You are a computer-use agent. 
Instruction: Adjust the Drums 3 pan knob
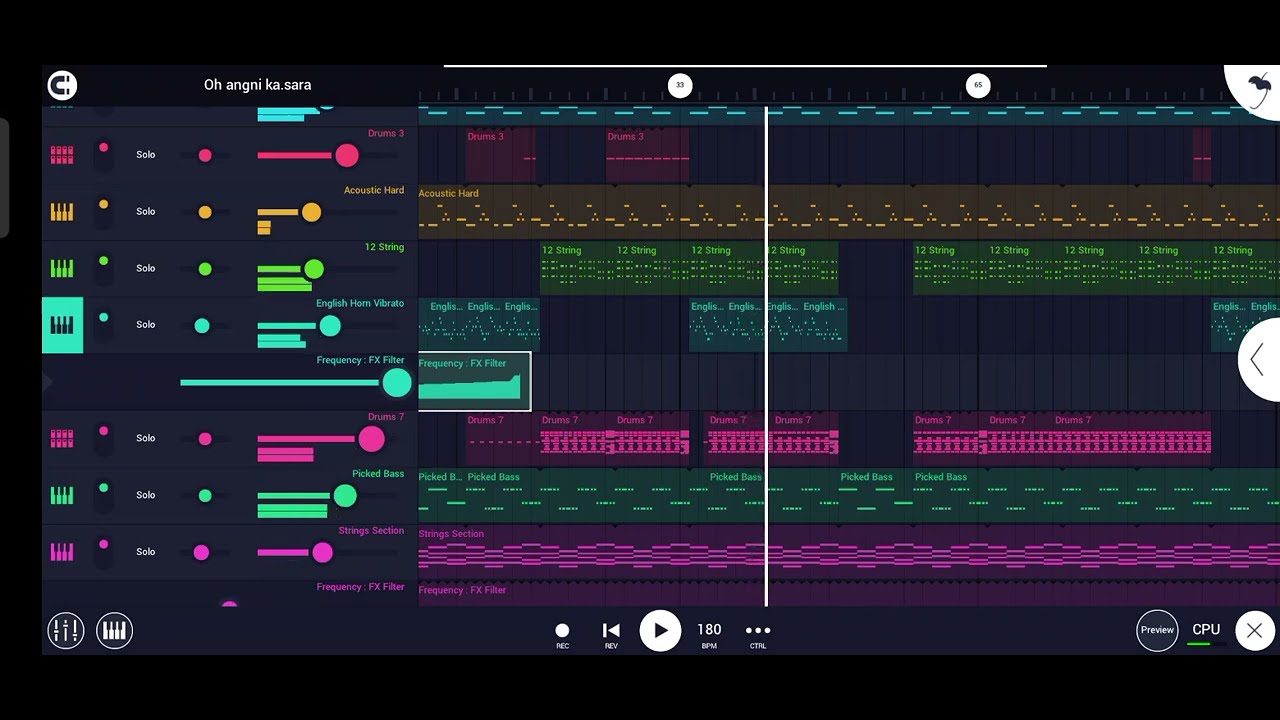(x=205, y=155)
